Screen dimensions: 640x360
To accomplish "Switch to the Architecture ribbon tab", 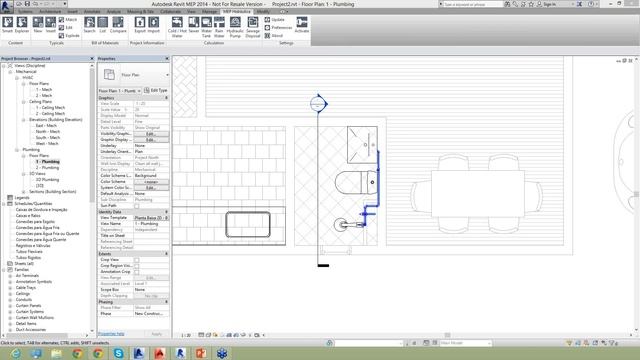I will [x=50, y=11].
